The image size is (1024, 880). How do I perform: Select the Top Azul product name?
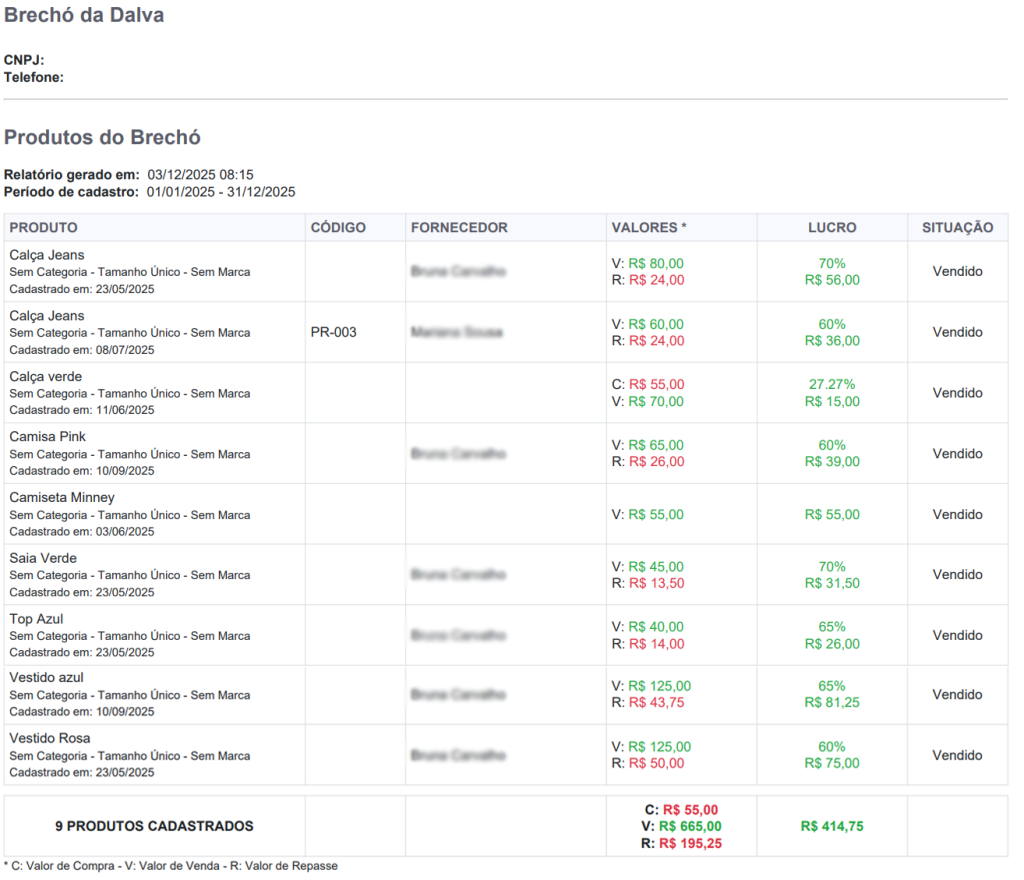(36, 619)
